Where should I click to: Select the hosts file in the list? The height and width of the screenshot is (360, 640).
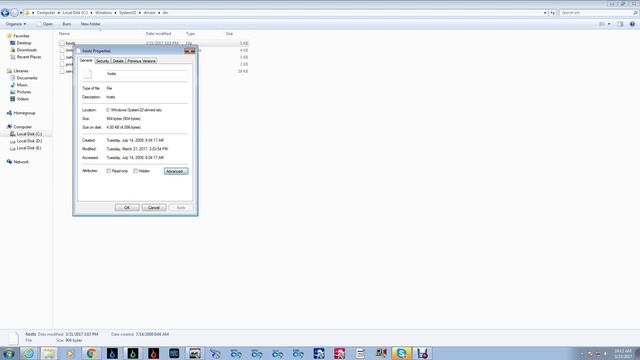(70, 43)
